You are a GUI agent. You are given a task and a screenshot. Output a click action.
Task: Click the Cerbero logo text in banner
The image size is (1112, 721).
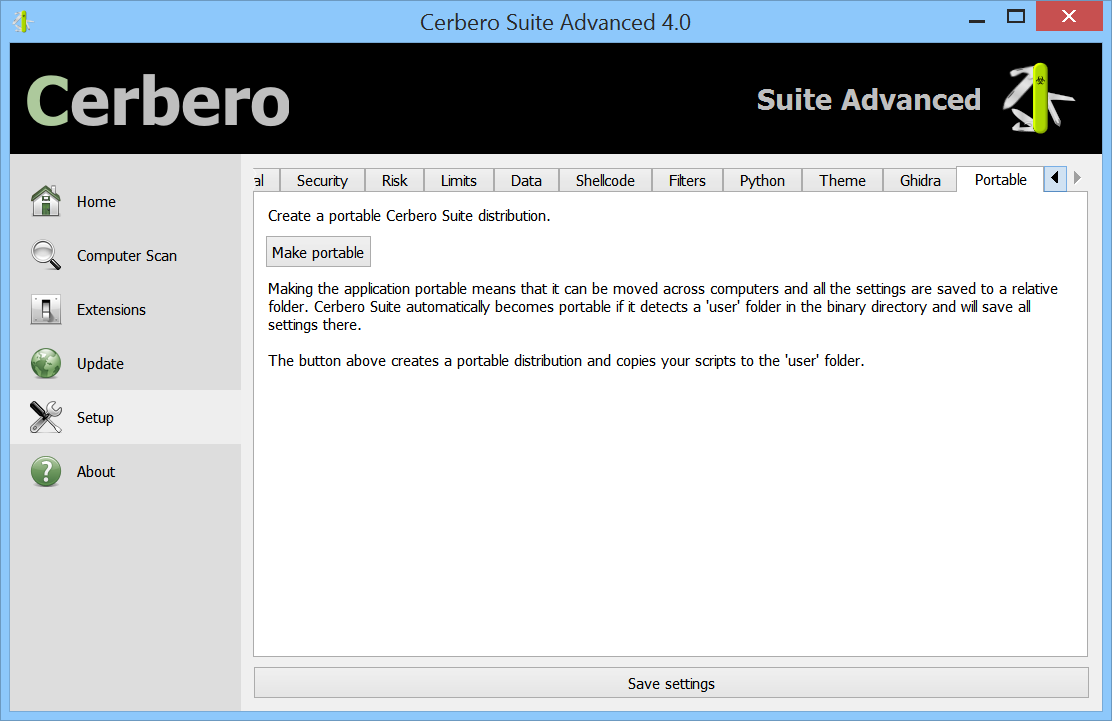coord(158,101)
